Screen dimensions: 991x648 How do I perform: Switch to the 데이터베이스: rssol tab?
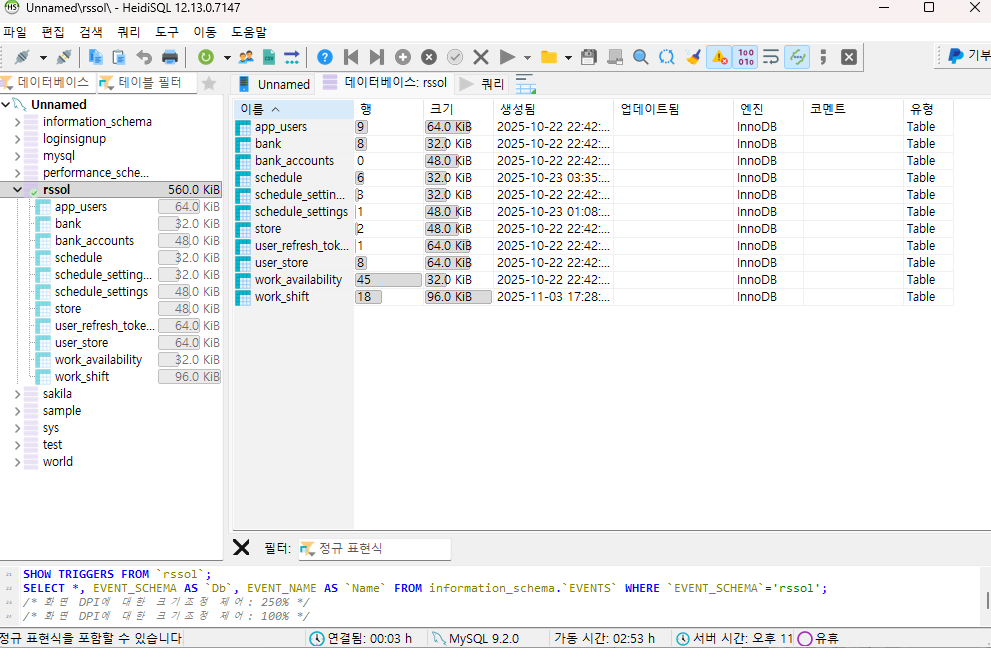click(386, 83)
